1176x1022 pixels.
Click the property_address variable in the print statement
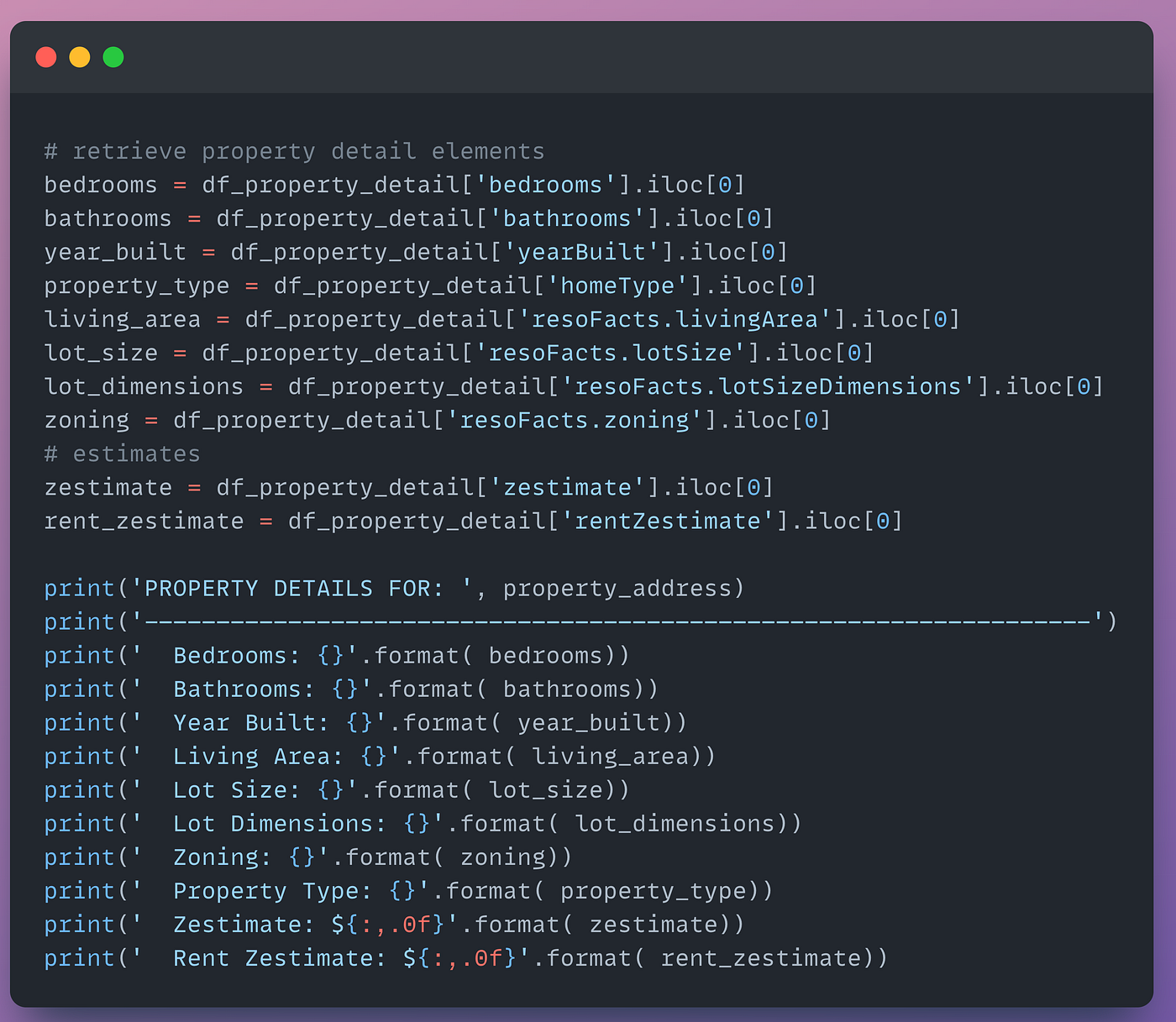[620, 587]
